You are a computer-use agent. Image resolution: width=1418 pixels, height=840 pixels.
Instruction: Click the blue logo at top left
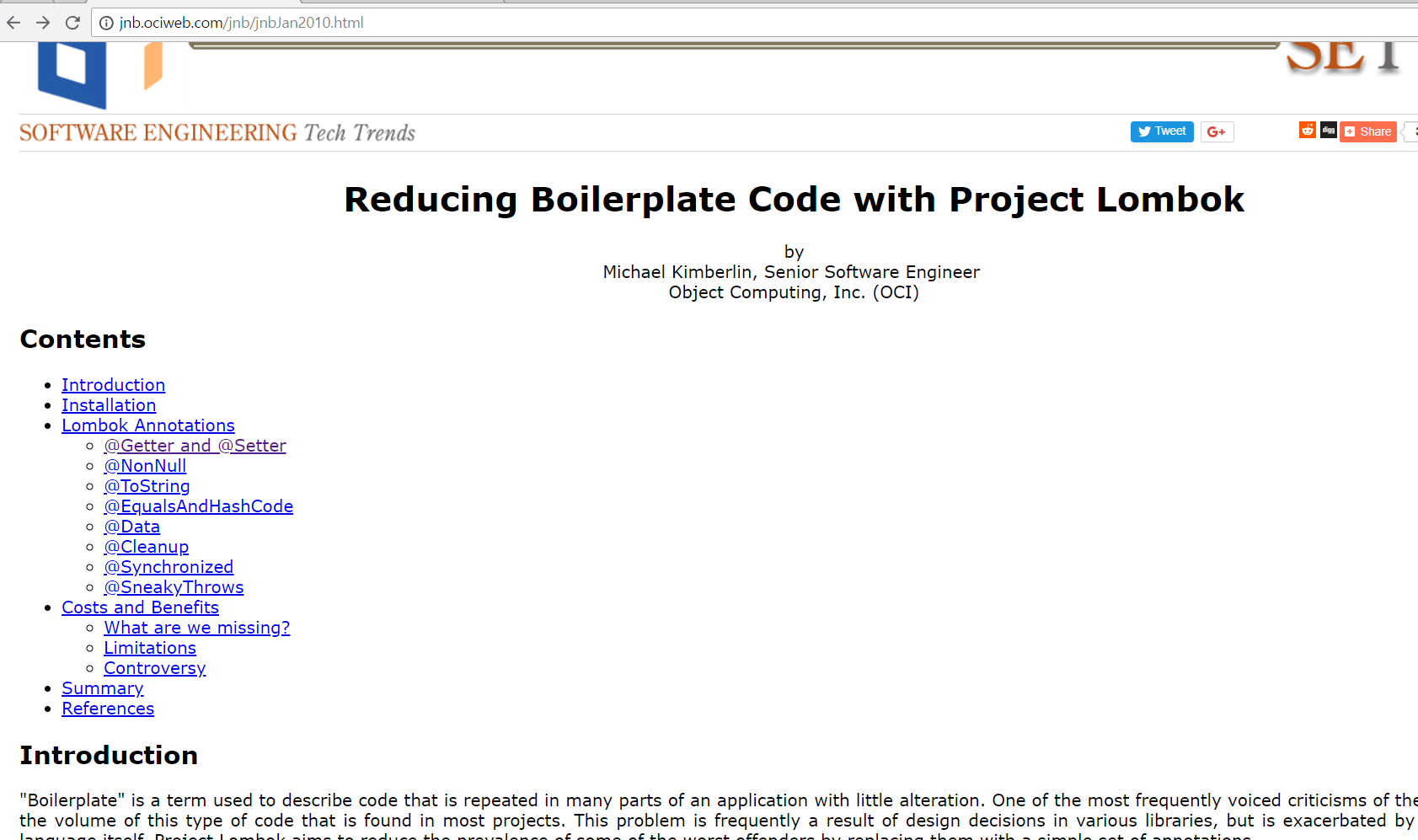click(72, 75)
